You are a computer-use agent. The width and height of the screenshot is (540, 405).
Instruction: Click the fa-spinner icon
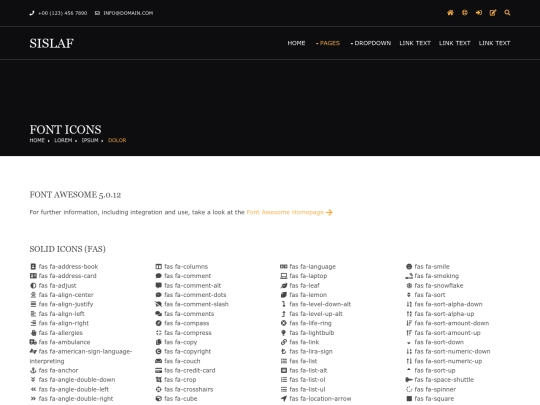coord(409,390)
